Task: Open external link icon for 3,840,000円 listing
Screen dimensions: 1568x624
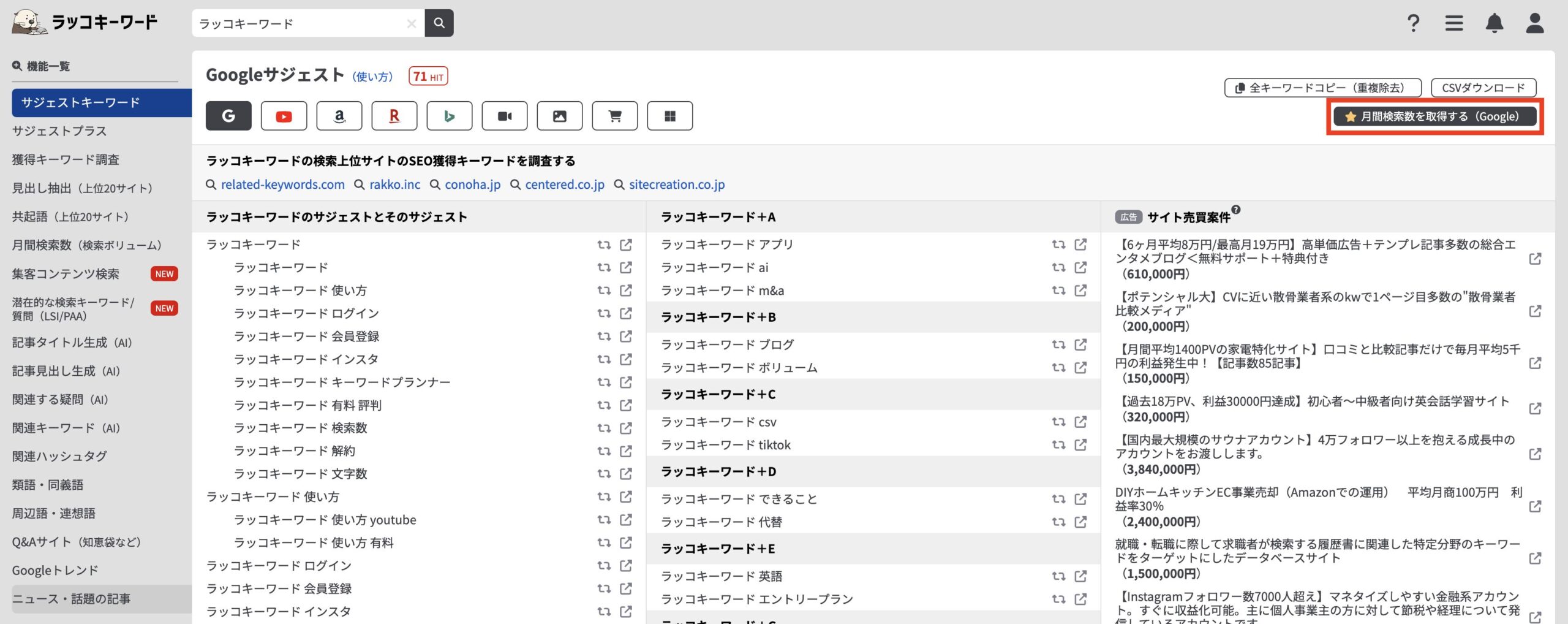Action: [1535, 454]
